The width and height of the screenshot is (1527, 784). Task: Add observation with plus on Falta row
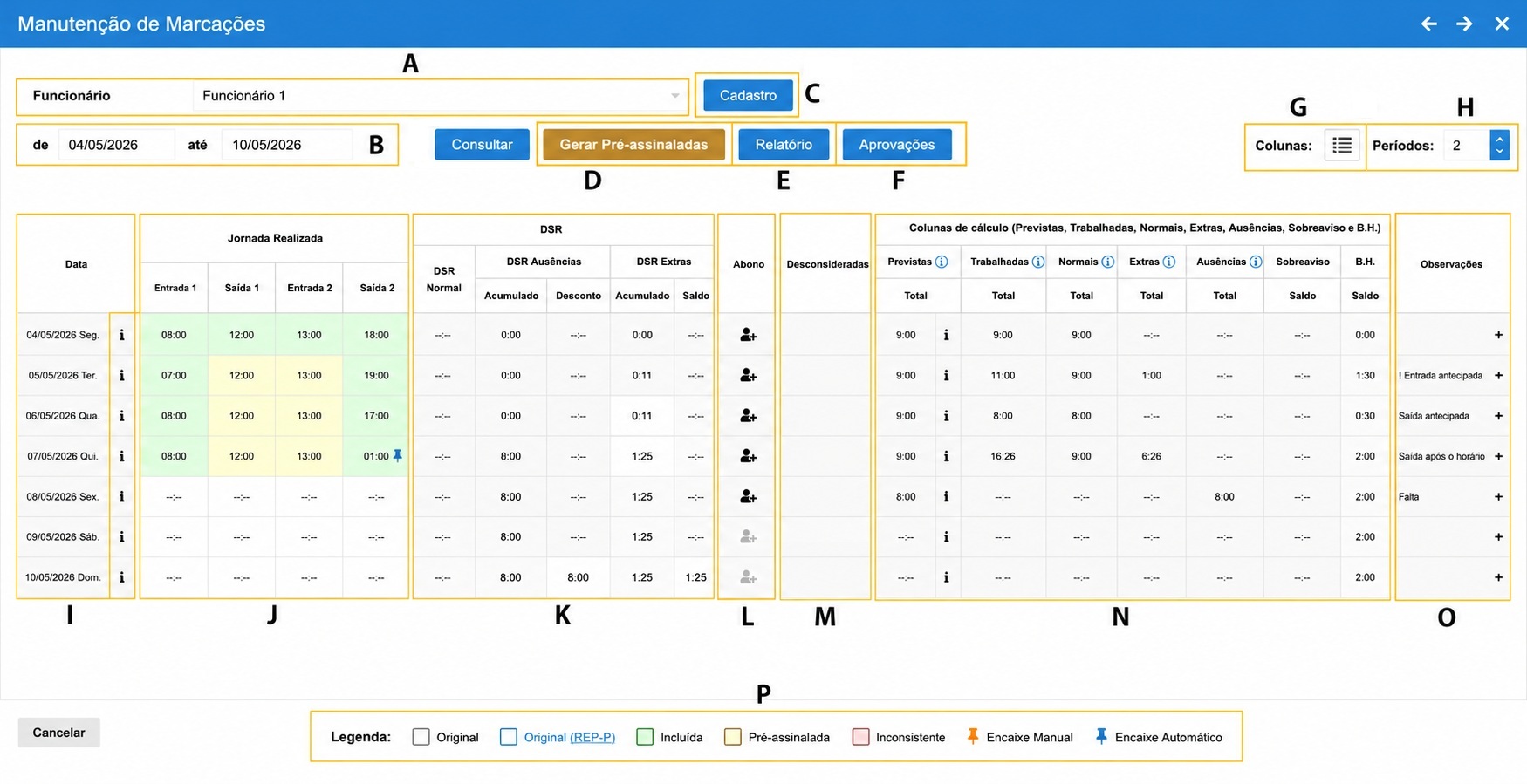tap(1498, 496)
